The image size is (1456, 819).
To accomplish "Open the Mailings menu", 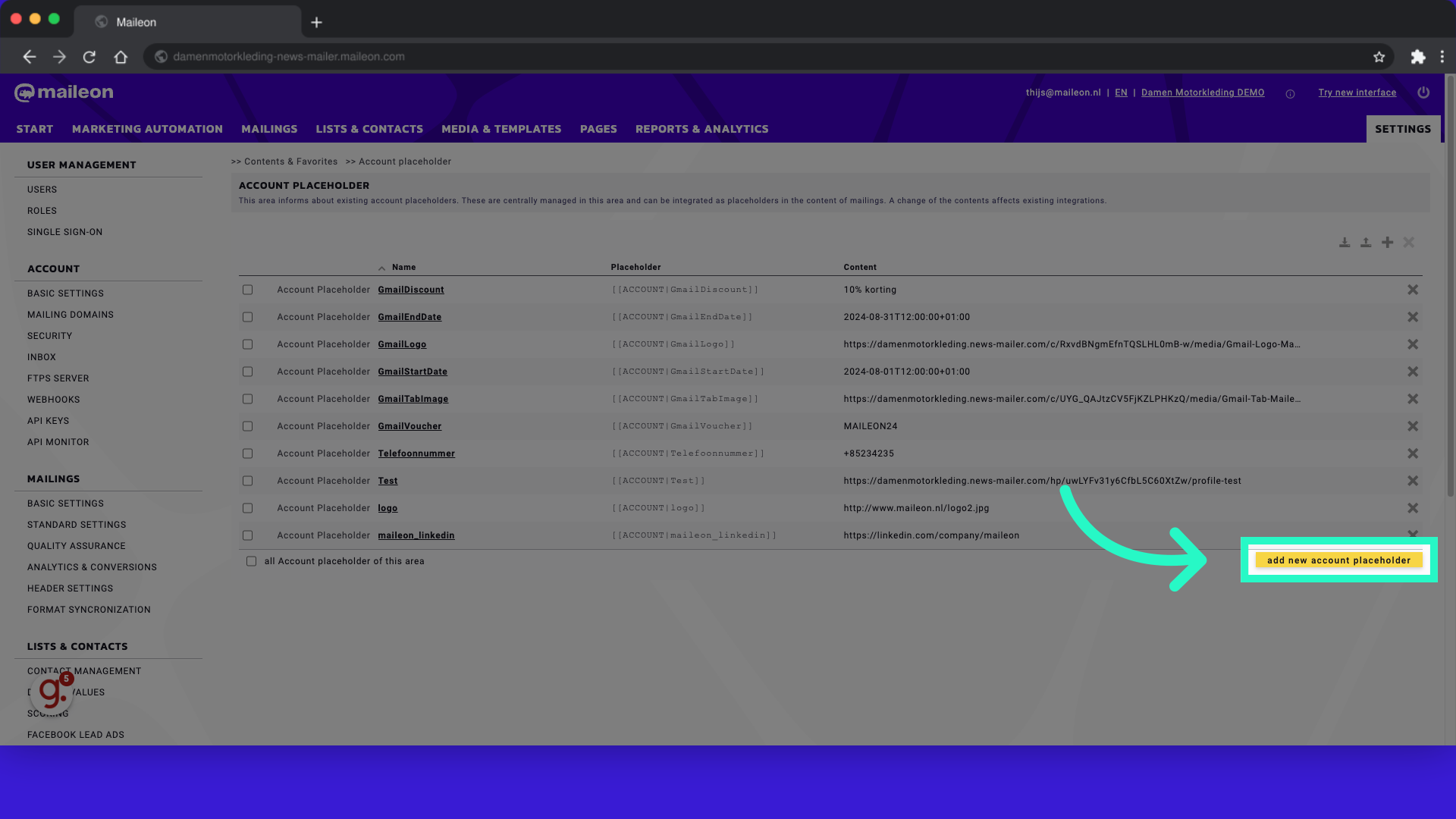I will (x=269, y=129).
